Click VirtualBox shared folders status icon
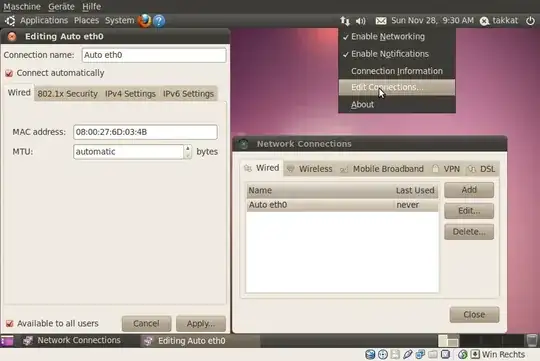Image resolution: width=540 pixels, height=361 pixels. pos(433,354)
